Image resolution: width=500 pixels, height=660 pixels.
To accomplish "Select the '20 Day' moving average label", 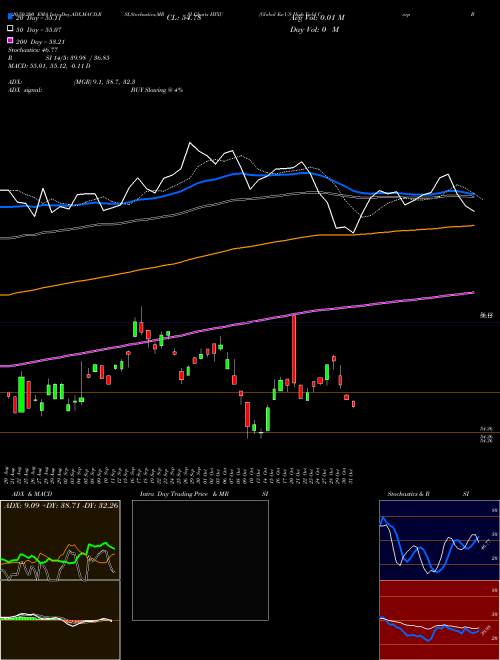I will point(39,18).
